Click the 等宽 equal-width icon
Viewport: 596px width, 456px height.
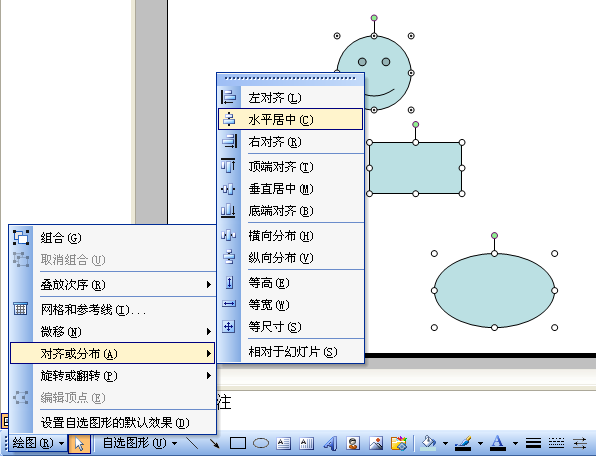tap(228, 304)
